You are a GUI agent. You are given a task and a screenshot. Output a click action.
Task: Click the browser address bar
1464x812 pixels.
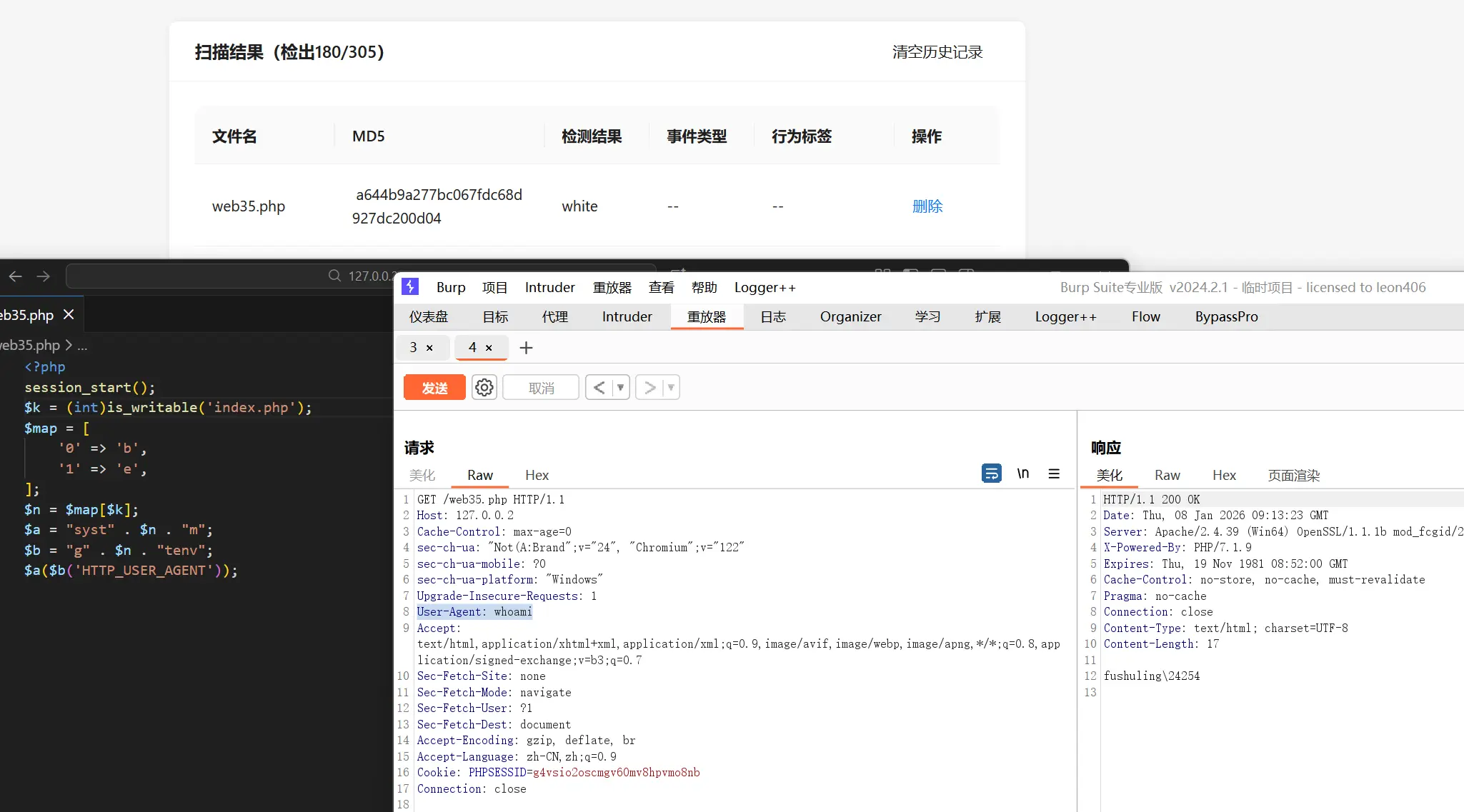[x=214, y=276]
